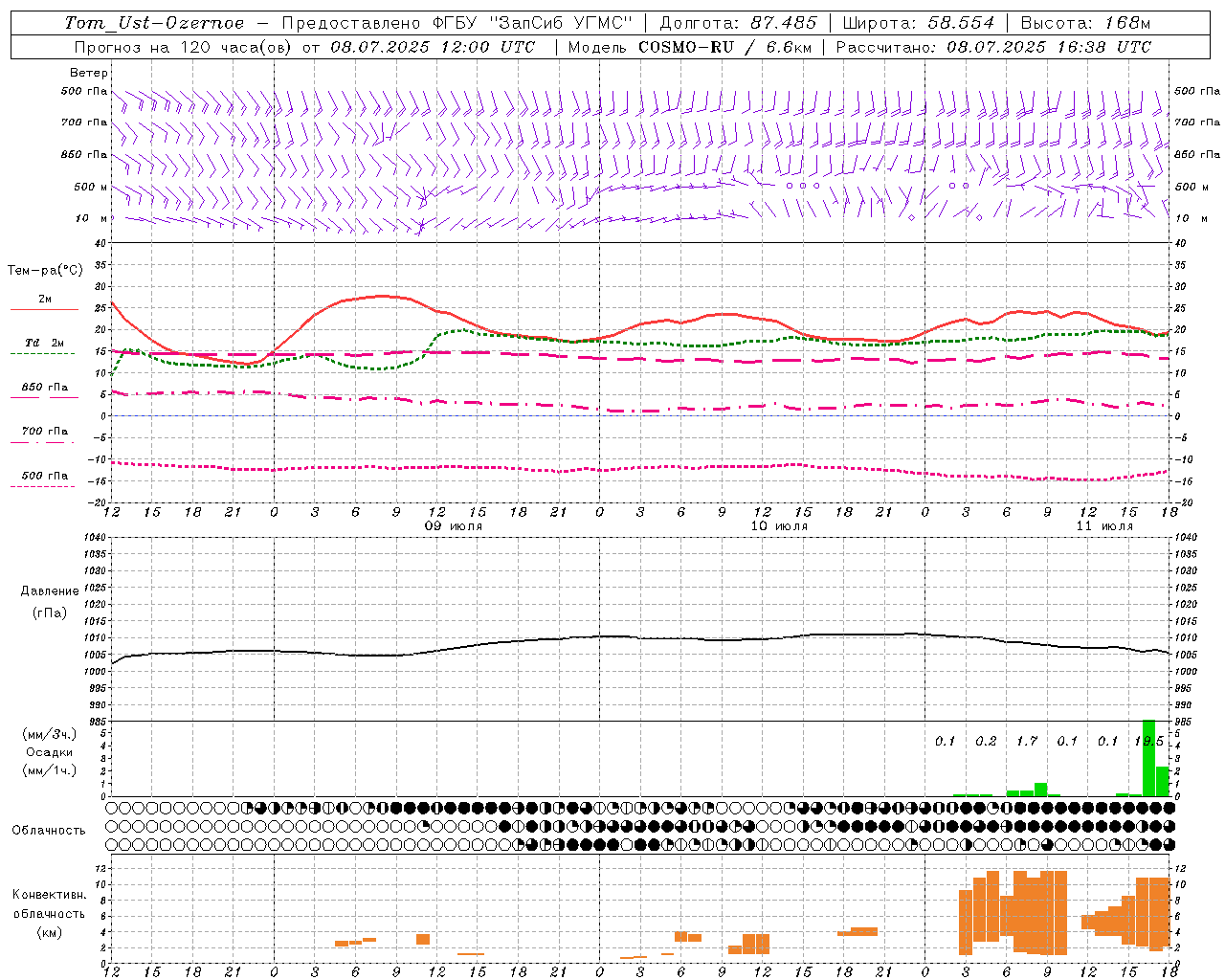Select the 850 гПа temperature legend label
1225x980 pixels.
click(45, 388)
